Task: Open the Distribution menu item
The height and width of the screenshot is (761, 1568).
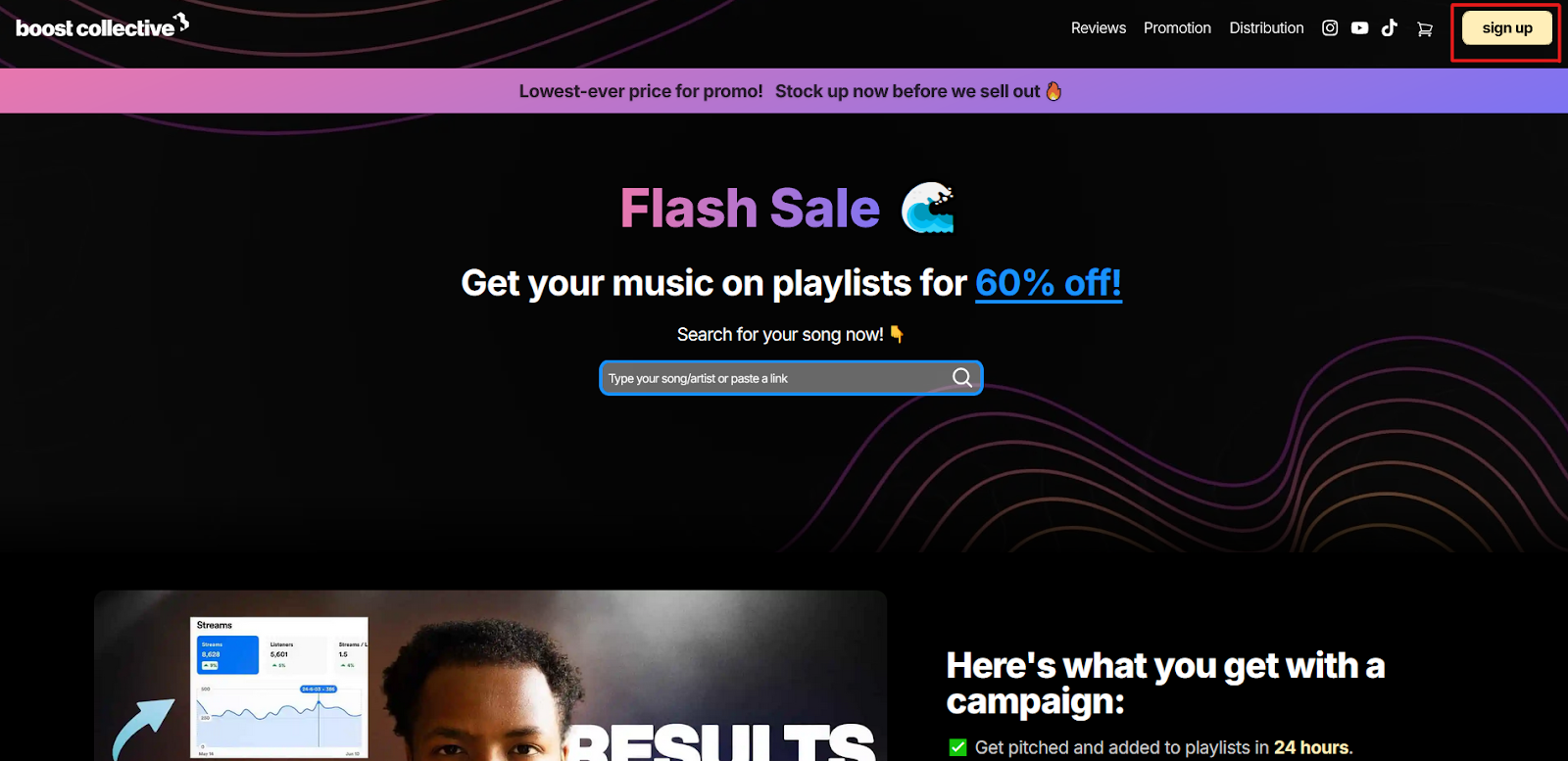Action: pos(1266,28)
